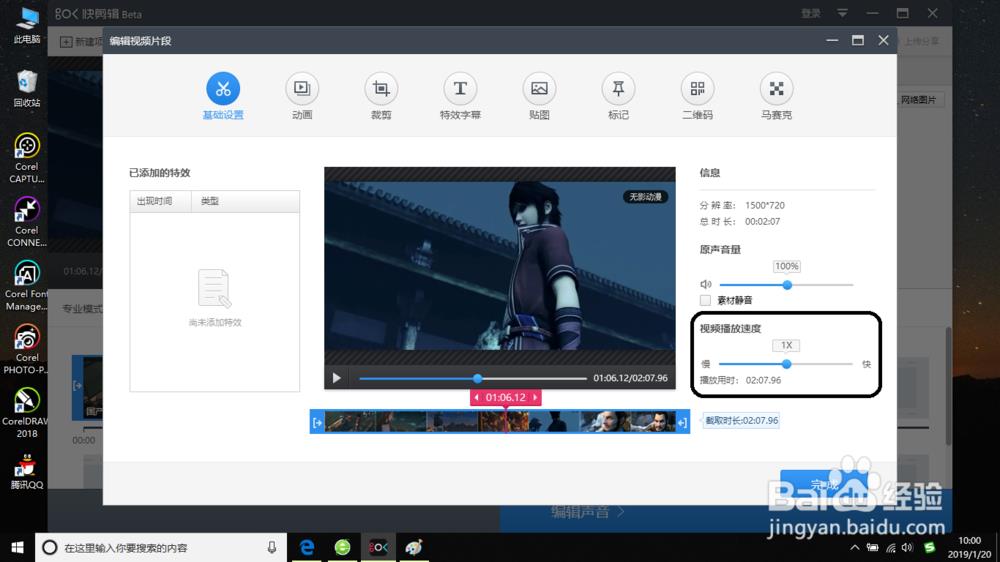Adjust the 视频播放速度 speed slider
This screenshot has height=562, width=1000.
click(786, 364)
